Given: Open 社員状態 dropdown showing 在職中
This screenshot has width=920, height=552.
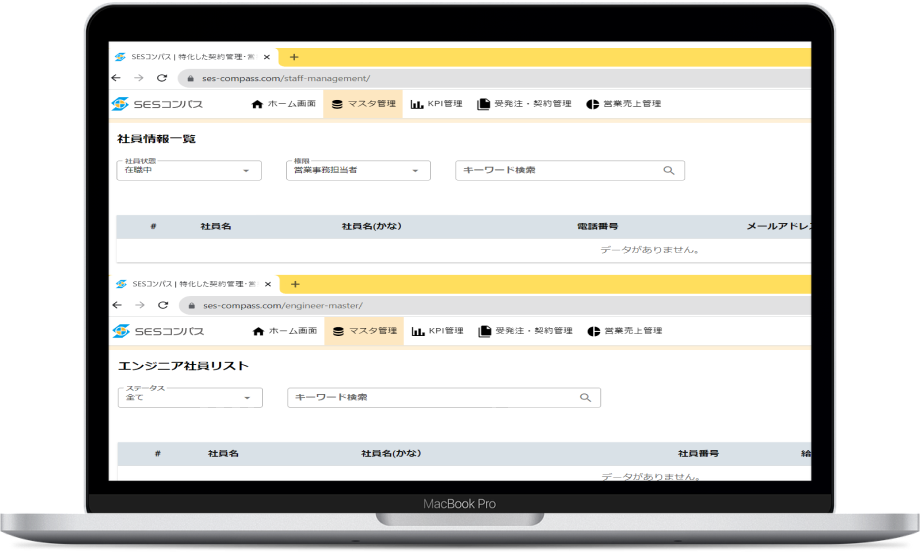Looking at the screenshot, I should click(189, 170).
